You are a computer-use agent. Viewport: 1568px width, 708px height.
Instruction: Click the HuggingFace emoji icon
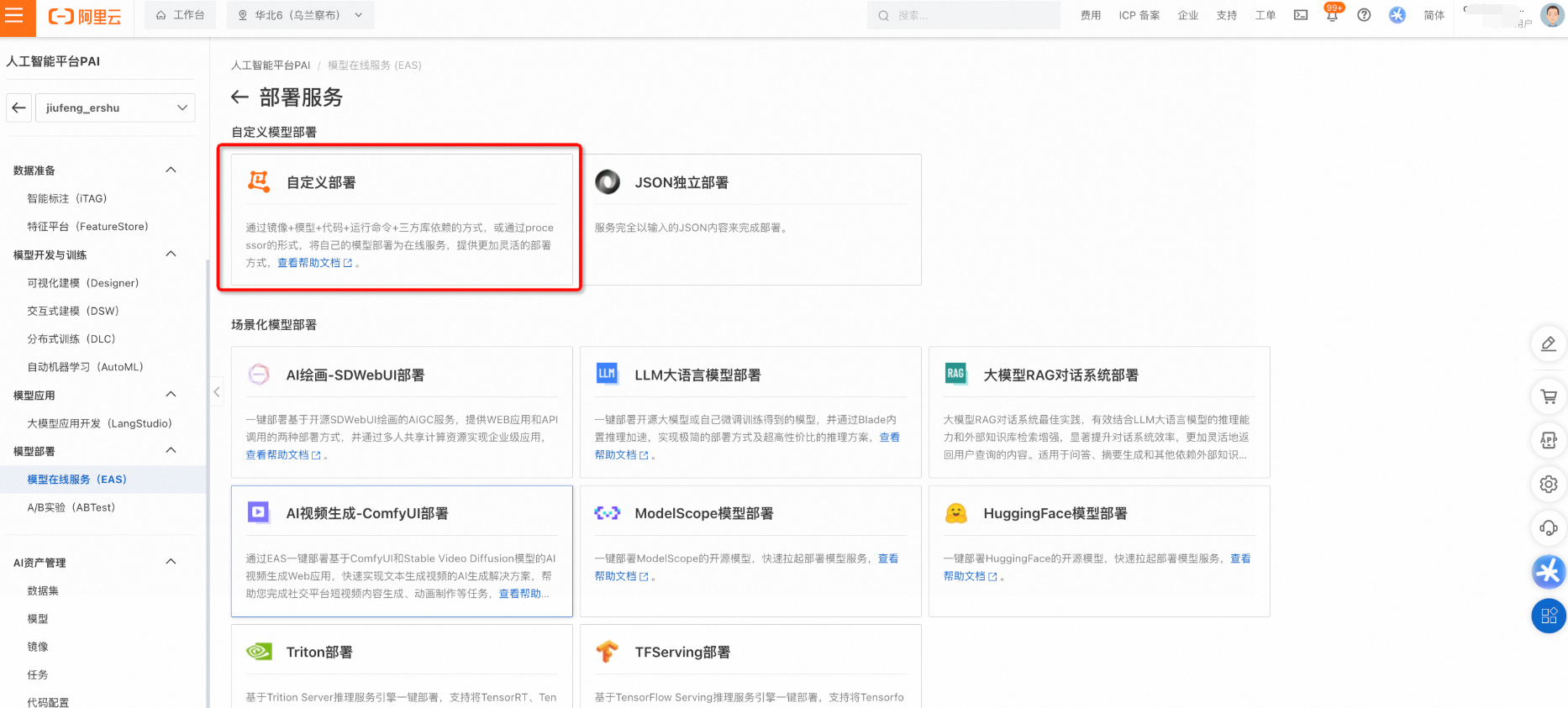[x=956, y=513]
